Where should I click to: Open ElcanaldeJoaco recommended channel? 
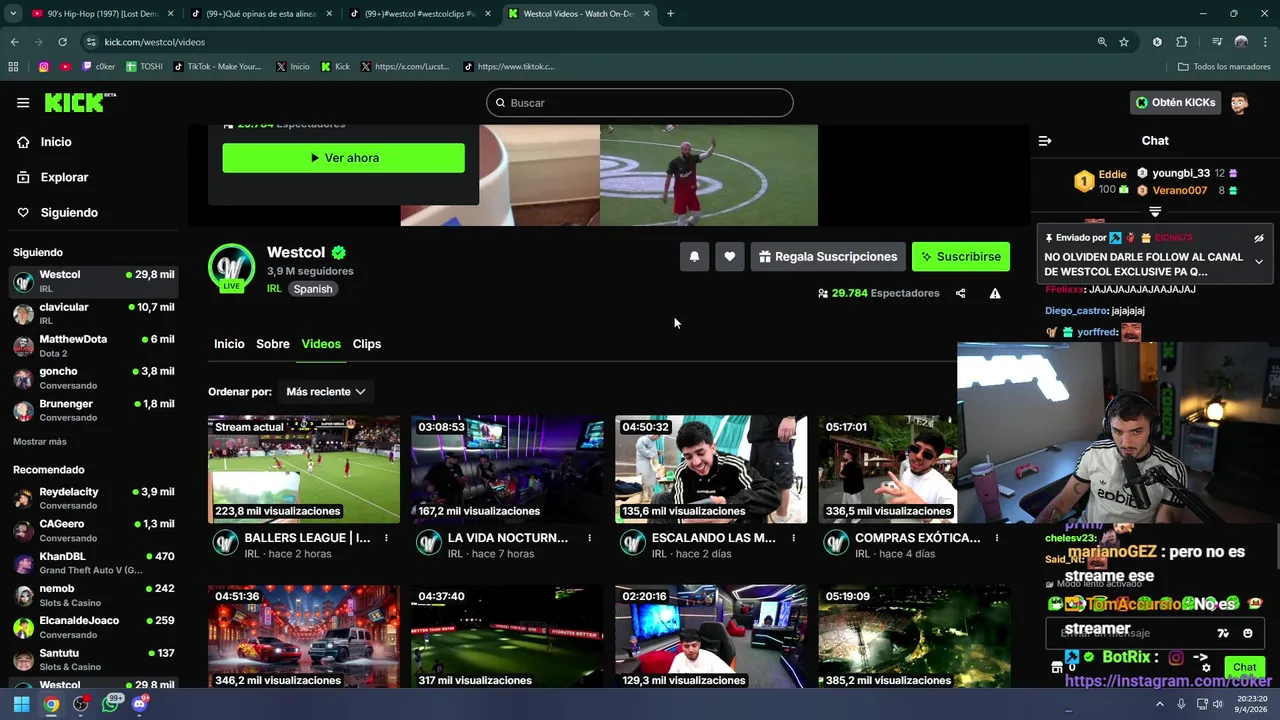pos(94,627)
